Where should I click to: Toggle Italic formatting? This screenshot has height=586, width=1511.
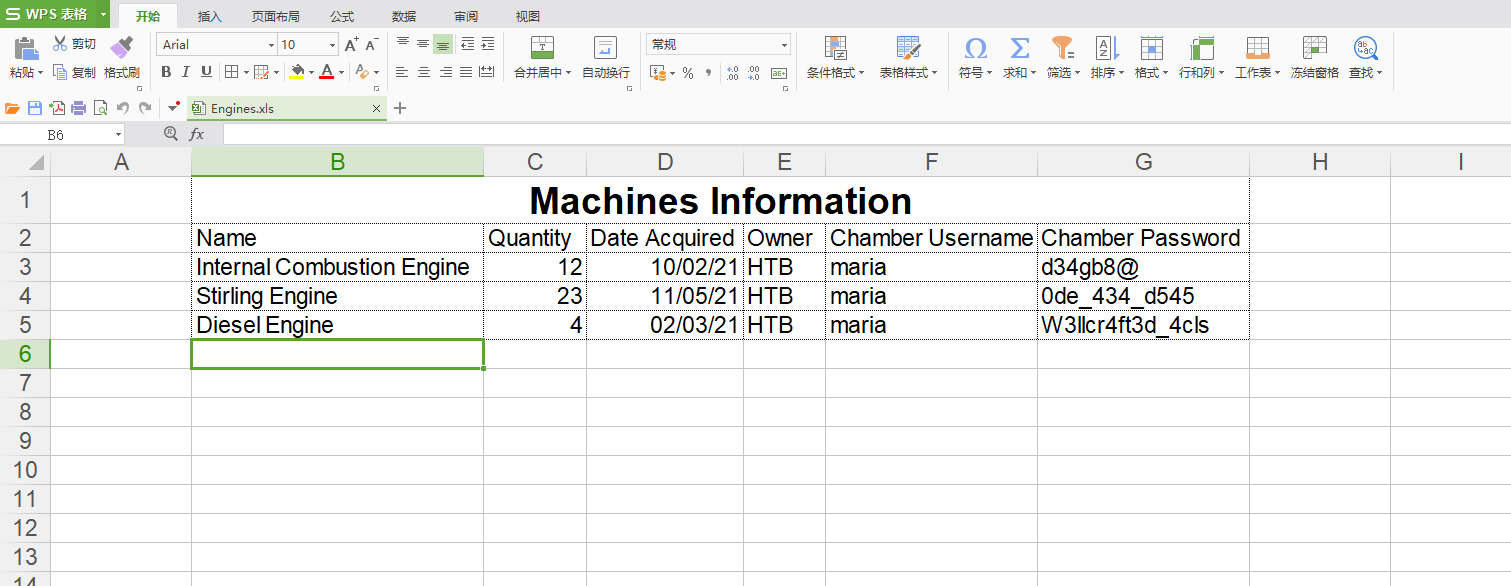[x=186, y=72]
